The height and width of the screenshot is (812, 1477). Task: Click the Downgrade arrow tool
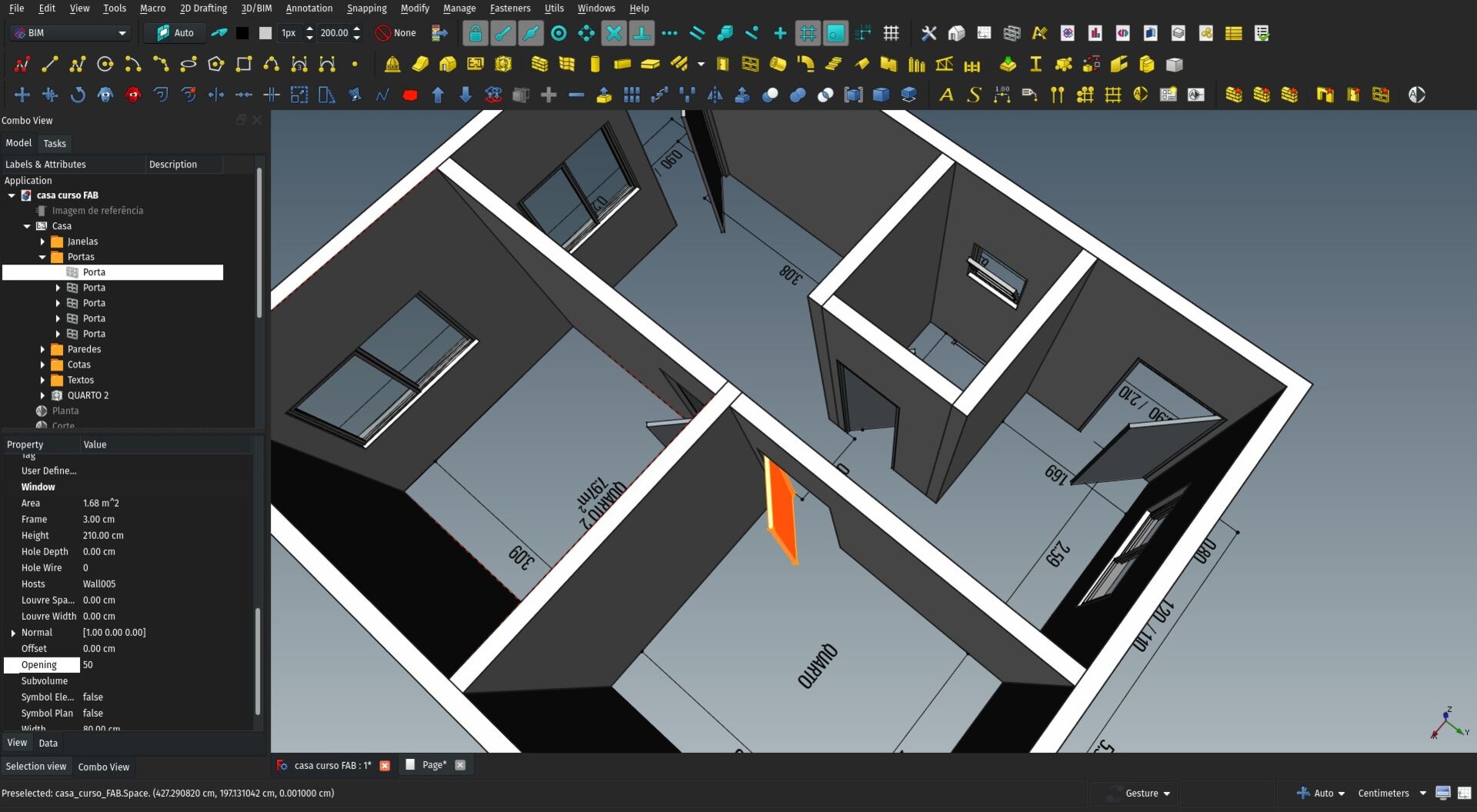click(x=465, y=95)
